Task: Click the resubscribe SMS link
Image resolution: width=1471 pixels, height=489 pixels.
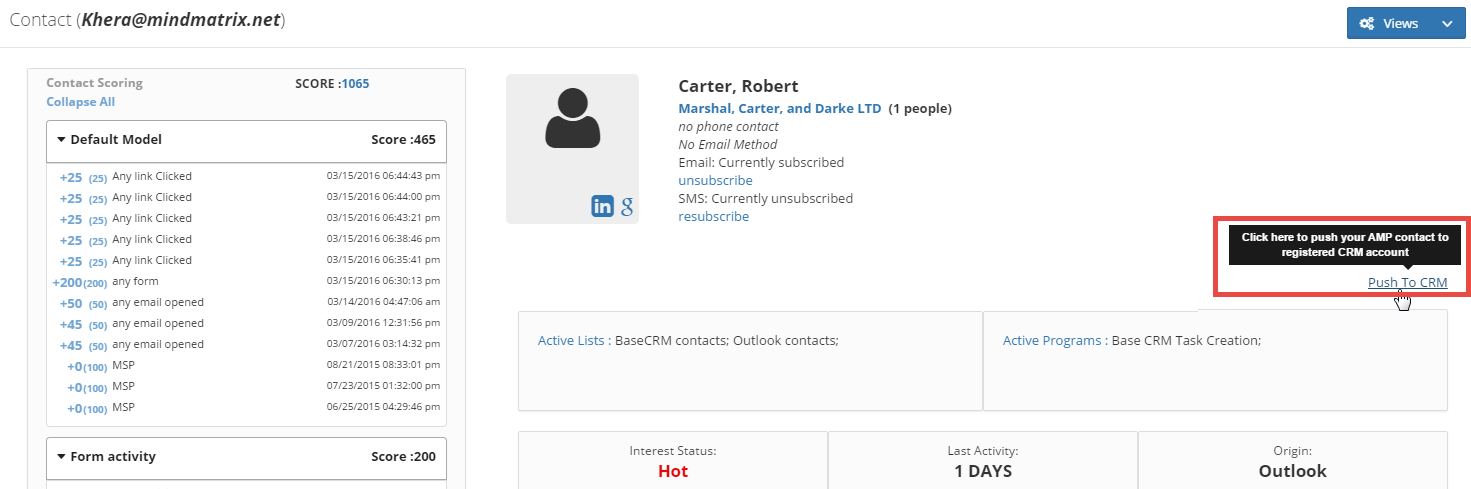Action: pyautogui.click(x=713, y=216)
